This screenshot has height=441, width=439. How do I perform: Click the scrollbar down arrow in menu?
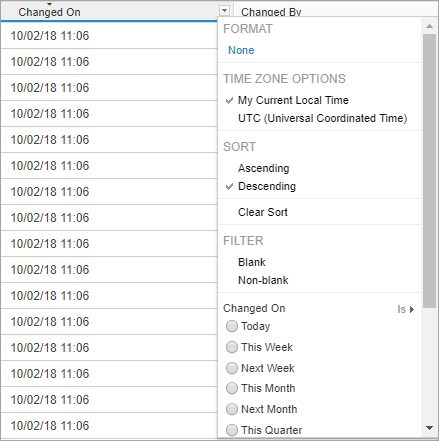430,428
